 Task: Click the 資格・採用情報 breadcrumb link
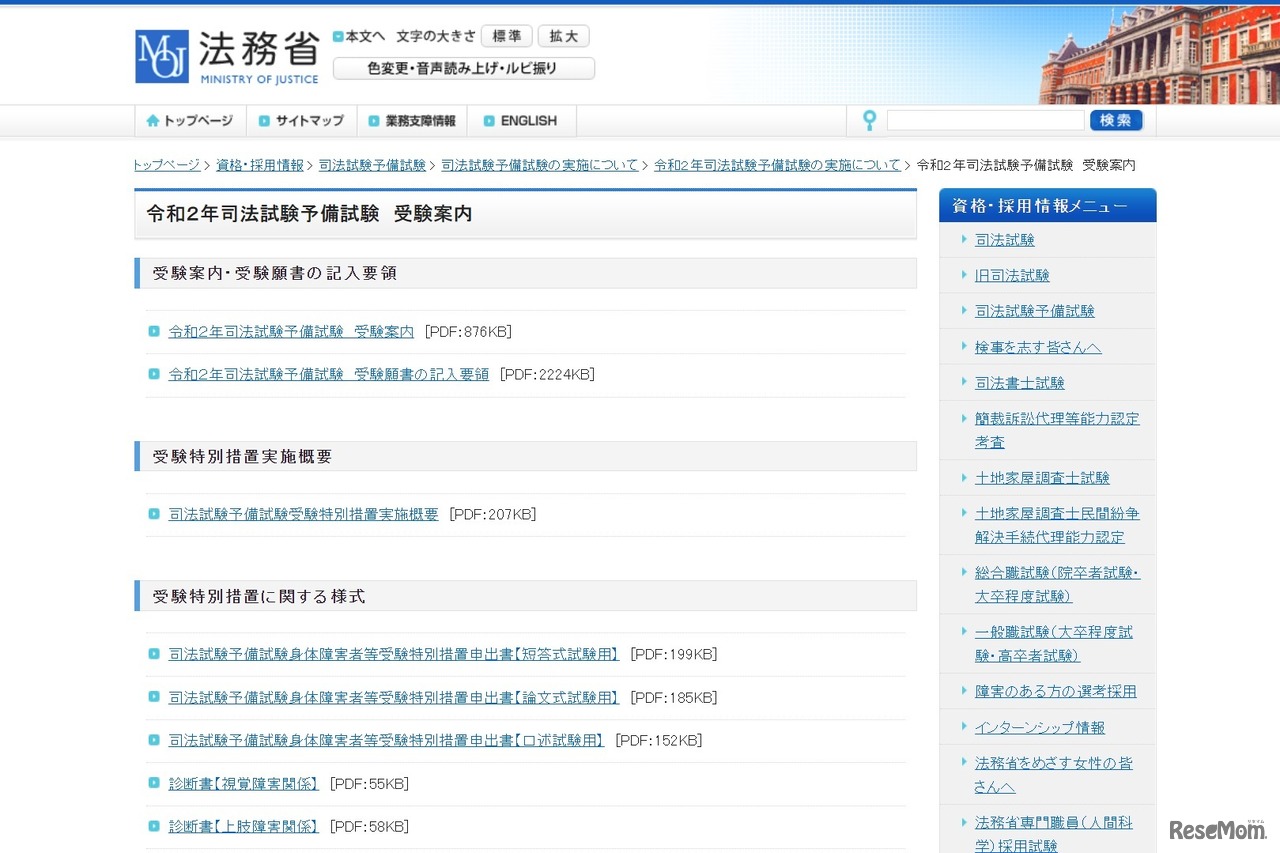point(259,164)
